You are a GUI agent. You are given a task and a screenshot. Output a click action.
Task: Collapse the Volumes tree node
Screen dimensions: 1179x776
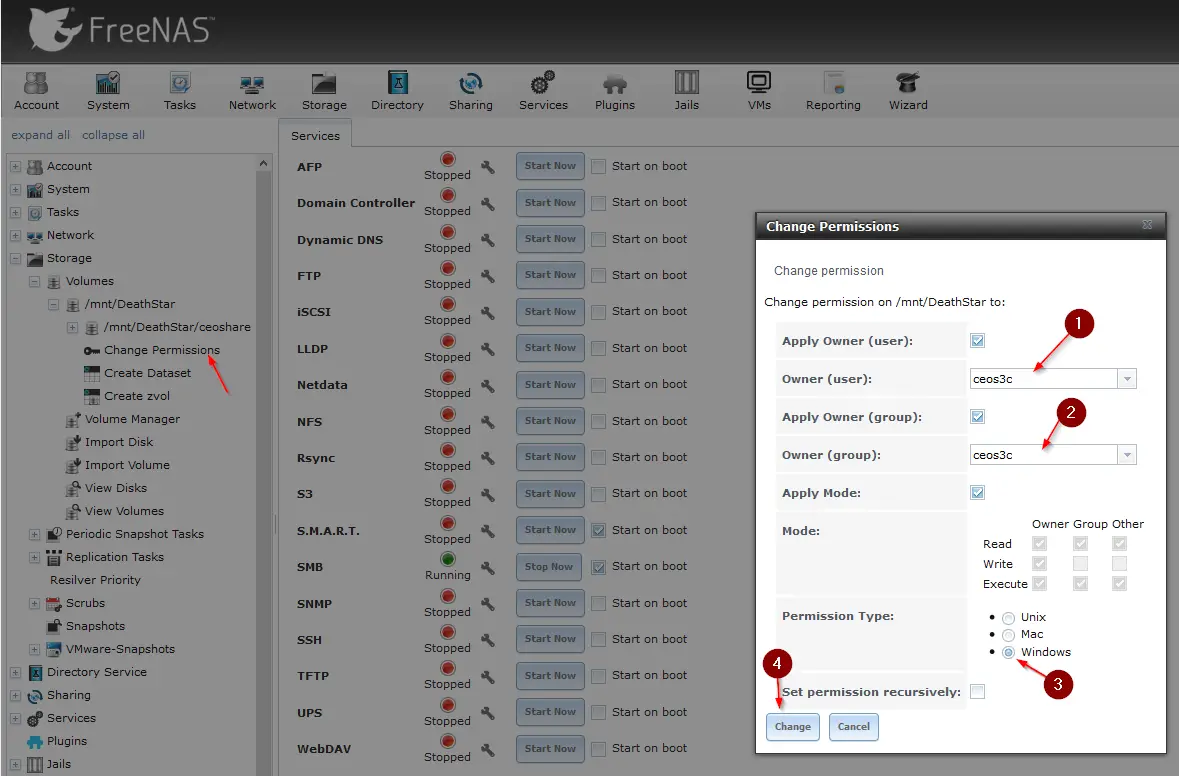[x=34, y=281]
